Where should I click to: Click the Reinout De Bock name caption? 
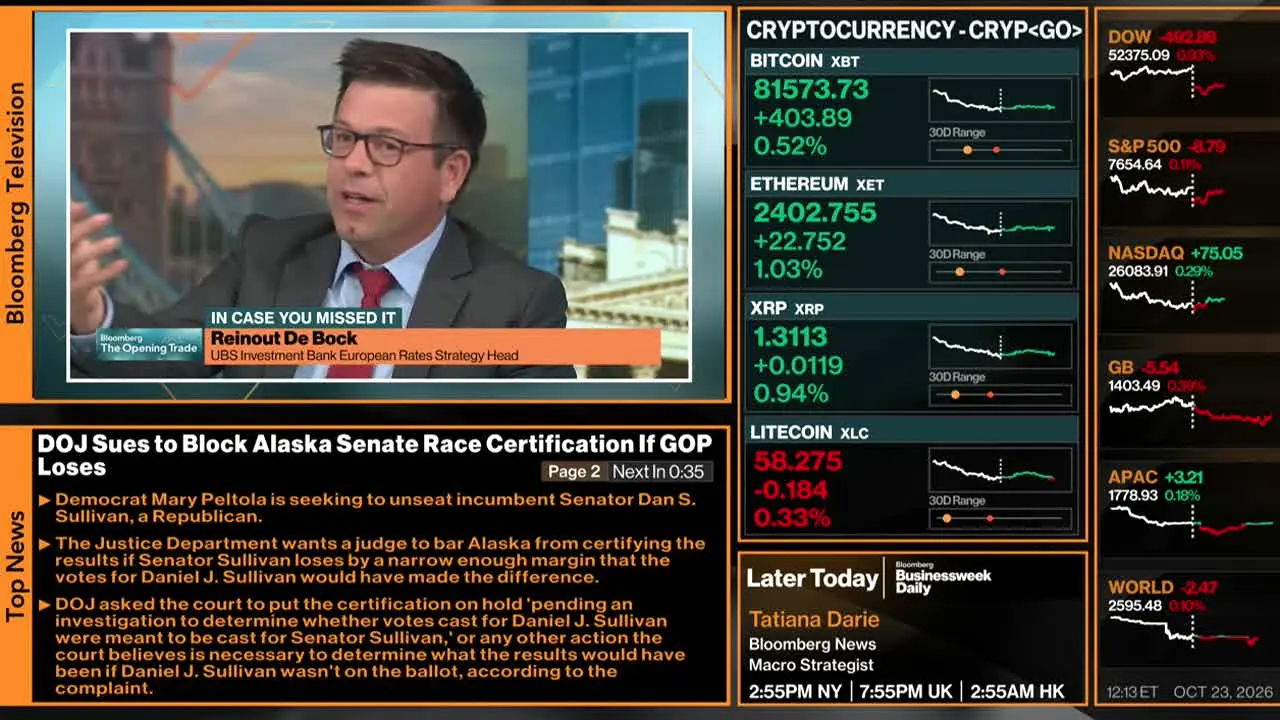pyautogui.click(x=284, y=338)
